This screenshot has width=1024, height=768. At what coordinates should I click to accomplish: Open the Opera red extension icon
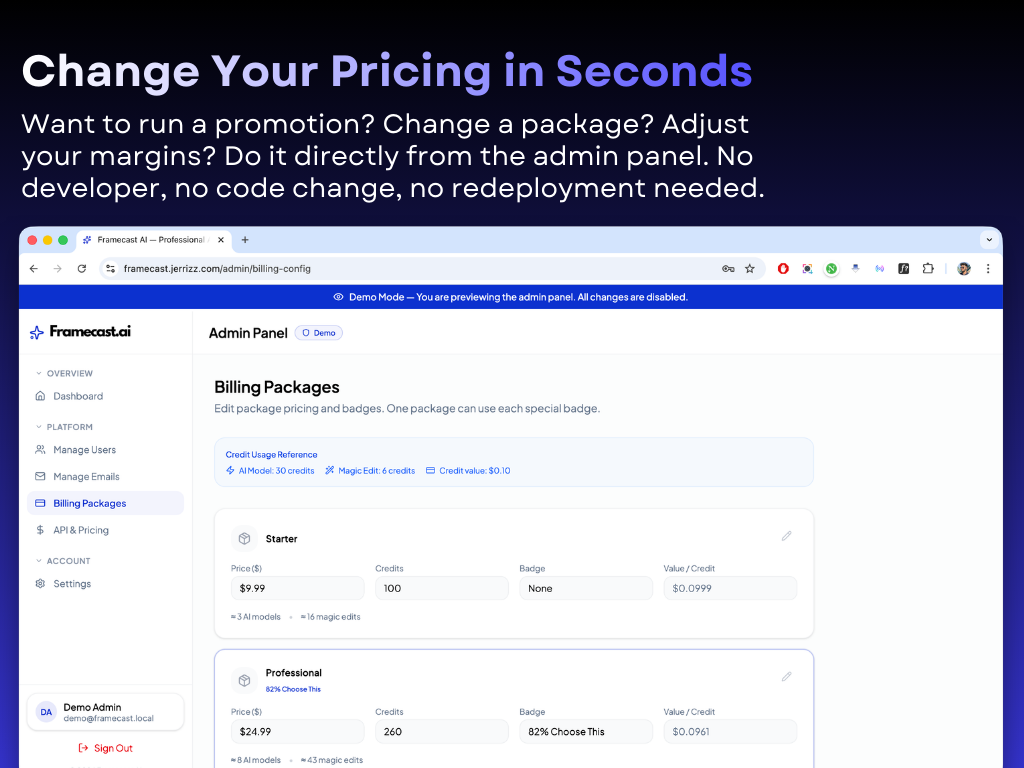click(x=783, y=268)
